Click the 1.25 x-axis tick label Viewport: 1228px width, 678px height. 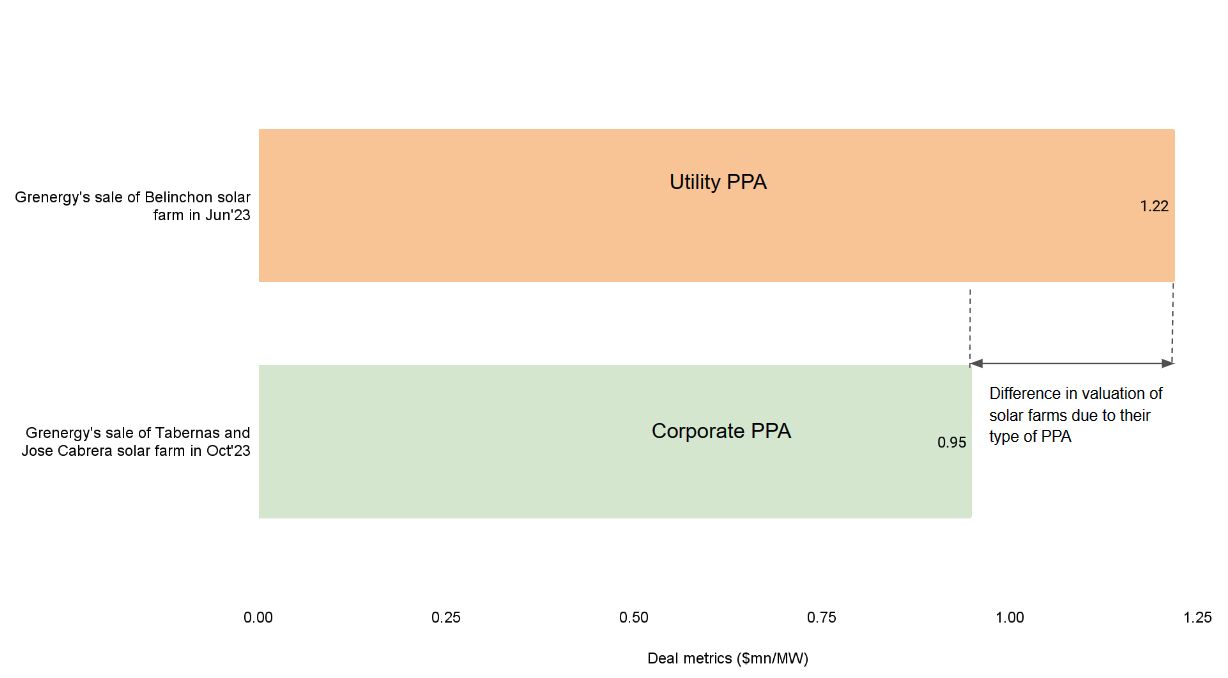pos(1197,618)
